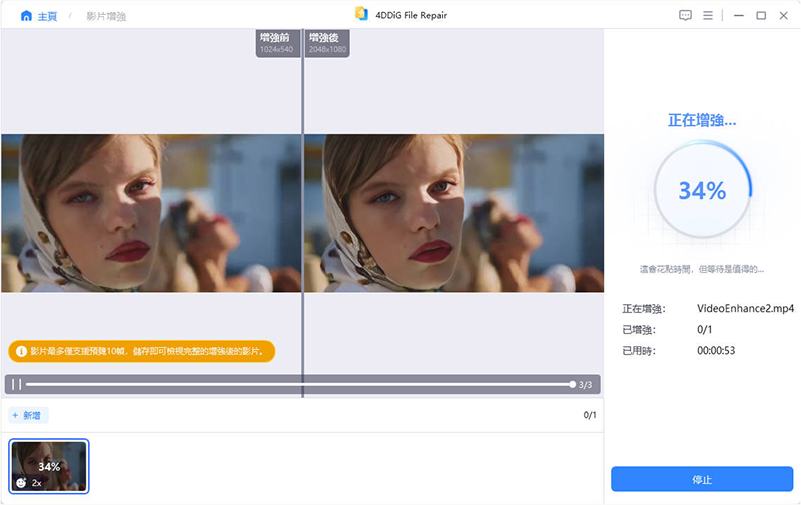Open the feedback chat icon in title bar
This screenshot has width=801, height=505.
685,15
